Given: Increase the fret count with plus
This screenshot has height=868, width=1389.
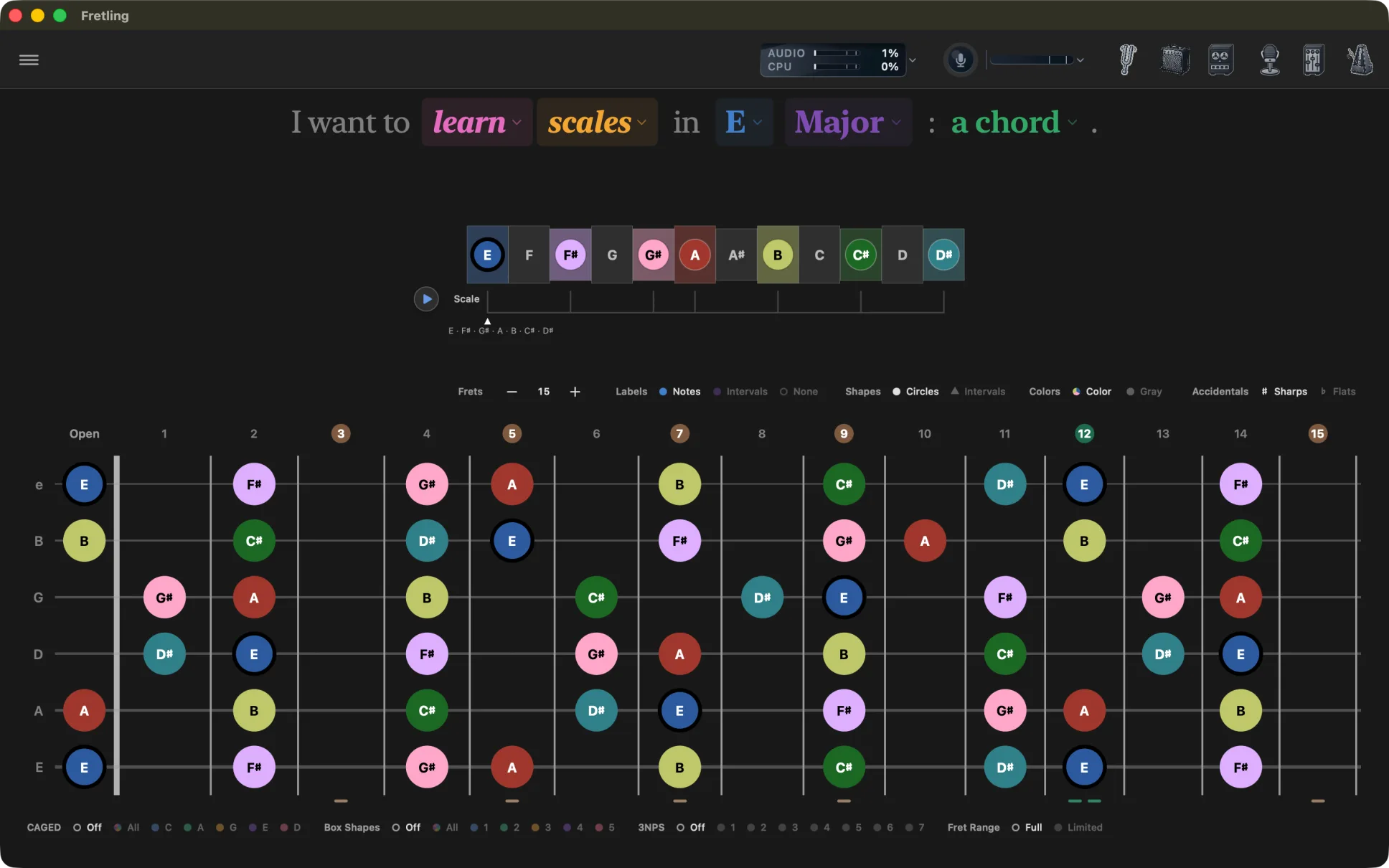Looking at the screenshot, I should point(575,392).
